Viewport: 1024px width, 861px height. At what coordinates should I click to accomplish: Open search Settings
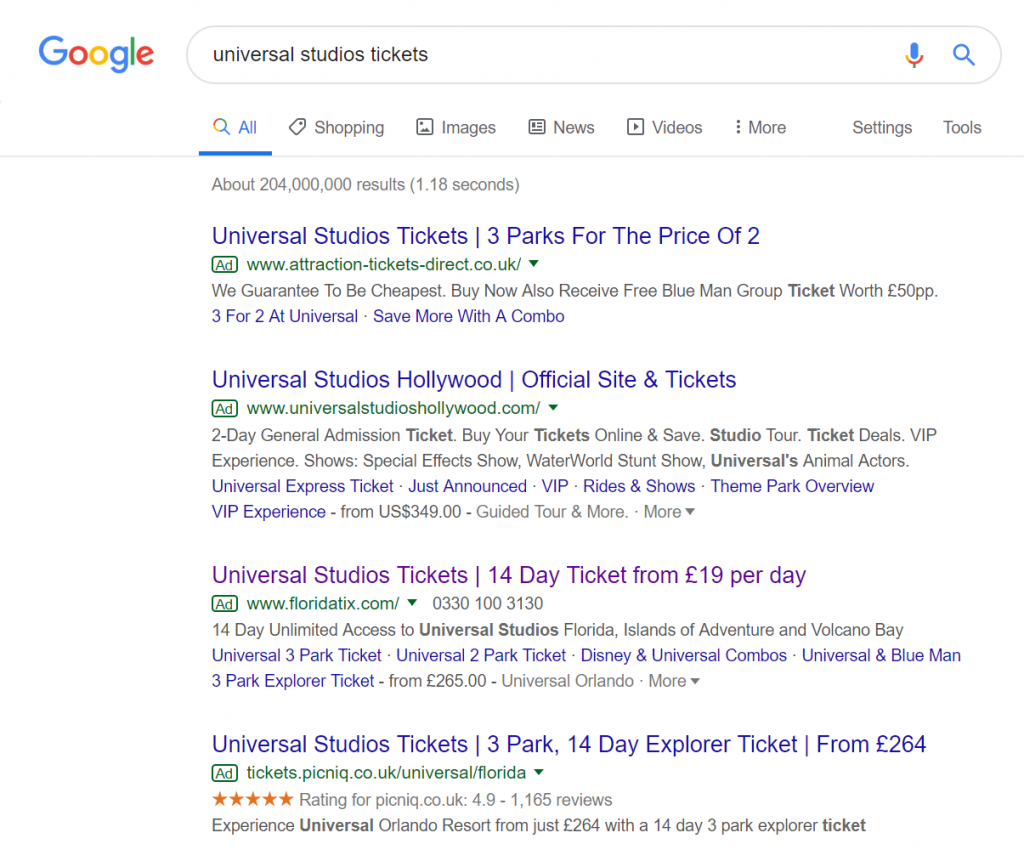pos(882,127)
